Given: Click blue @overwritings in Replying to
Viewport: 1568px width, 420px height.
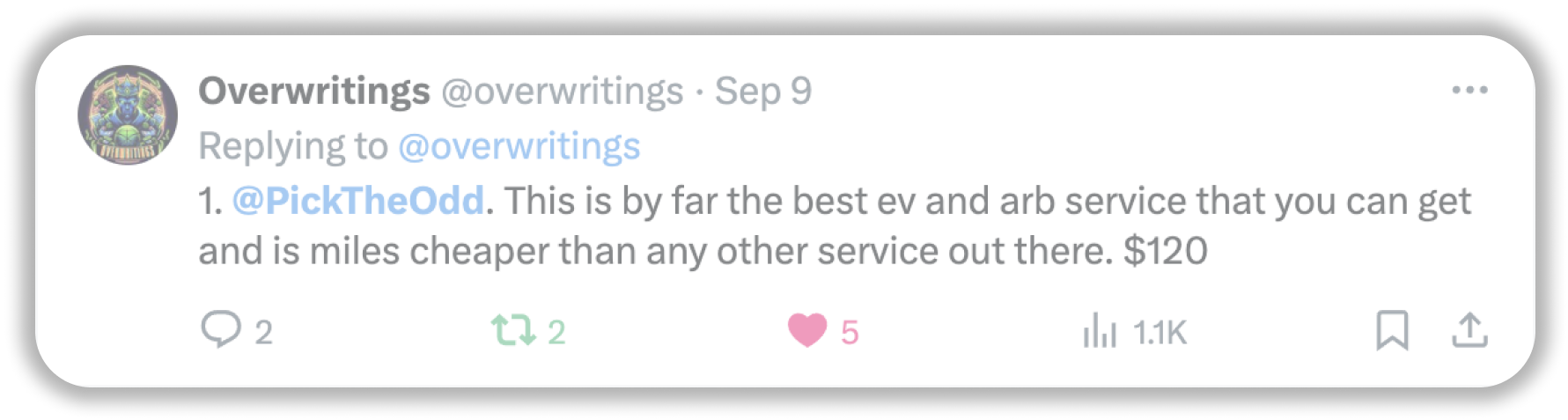Looking at the screenshot, I should point(519,146).
